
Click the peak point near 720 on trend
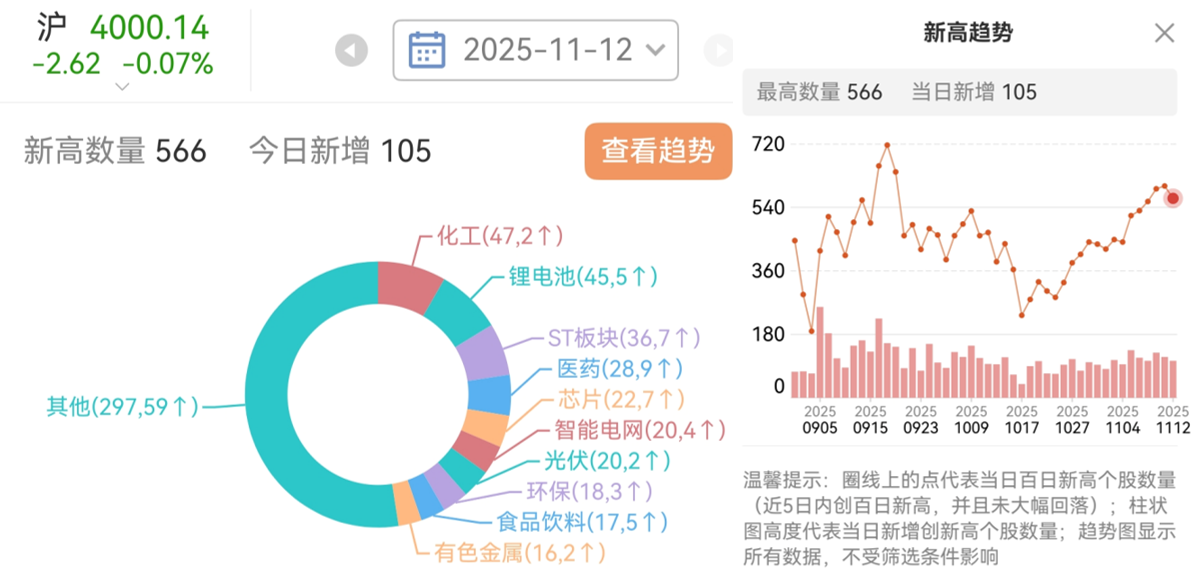pyautogui.click(x=887, y=145)
